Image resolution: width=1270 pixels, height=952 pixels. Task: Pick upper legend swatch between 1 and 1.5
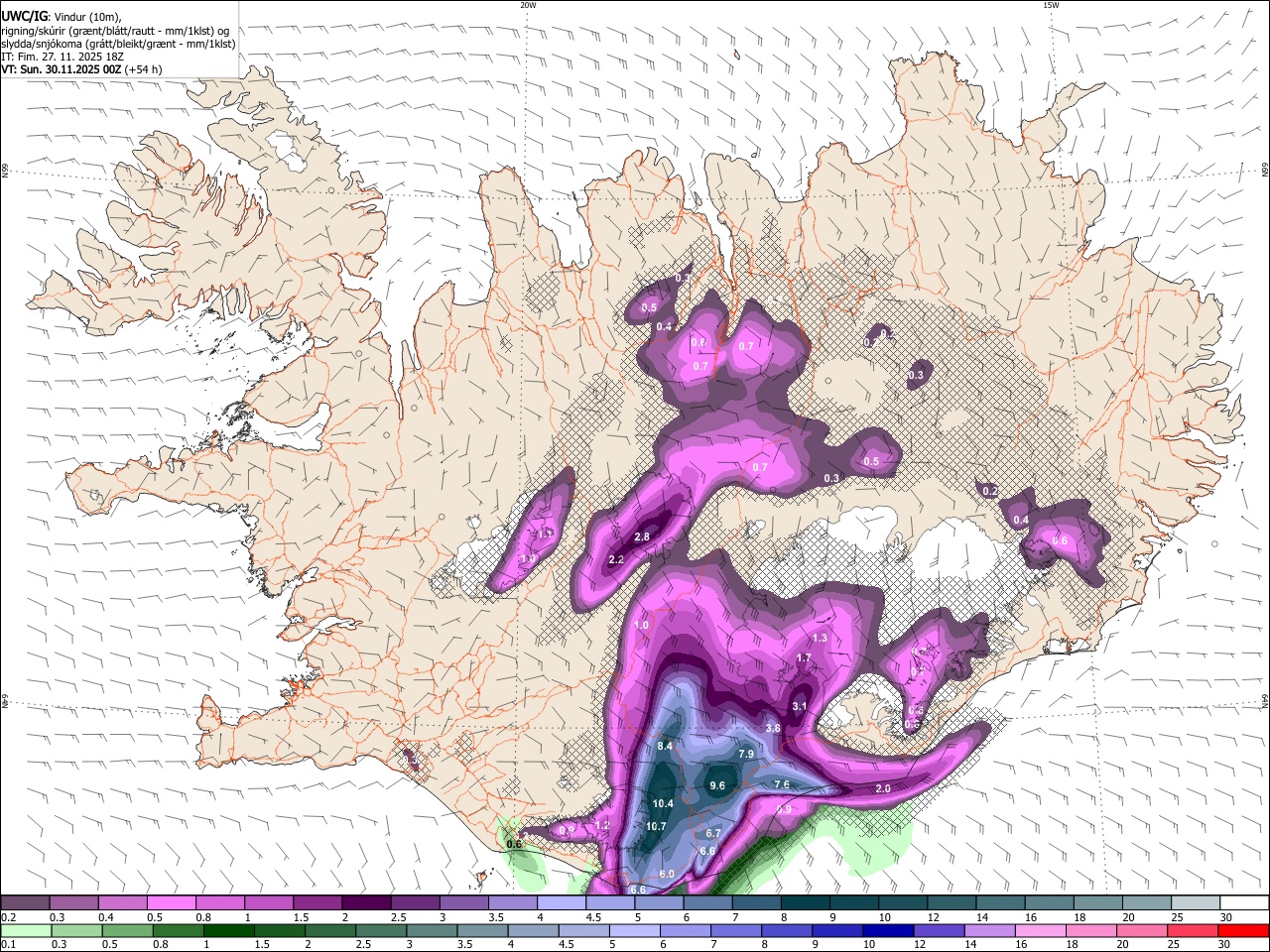pyautogui.click(x=269, y=902)
